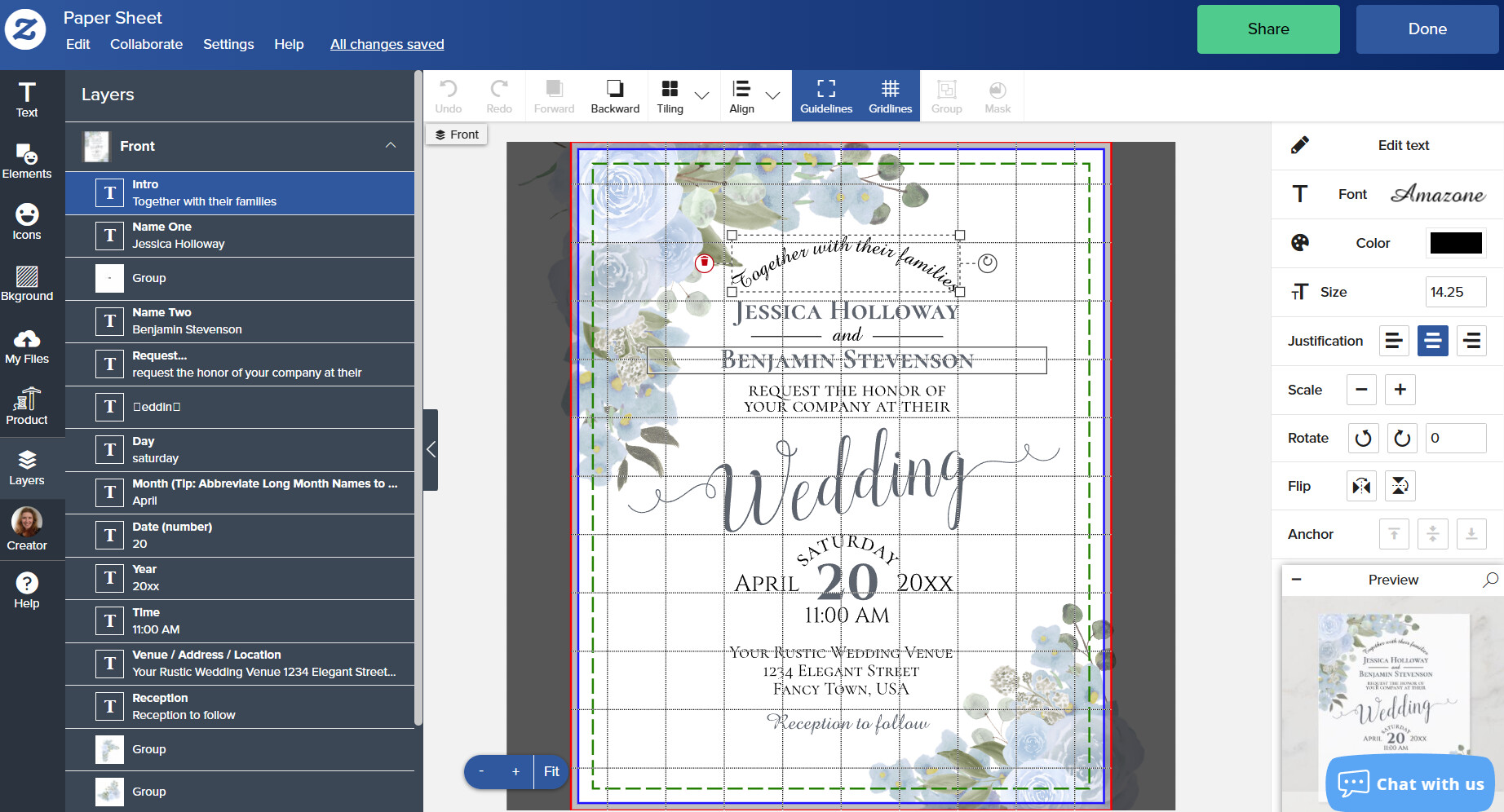
Task: Increase scale with plus button
Action: click(x=1400, y=390)
